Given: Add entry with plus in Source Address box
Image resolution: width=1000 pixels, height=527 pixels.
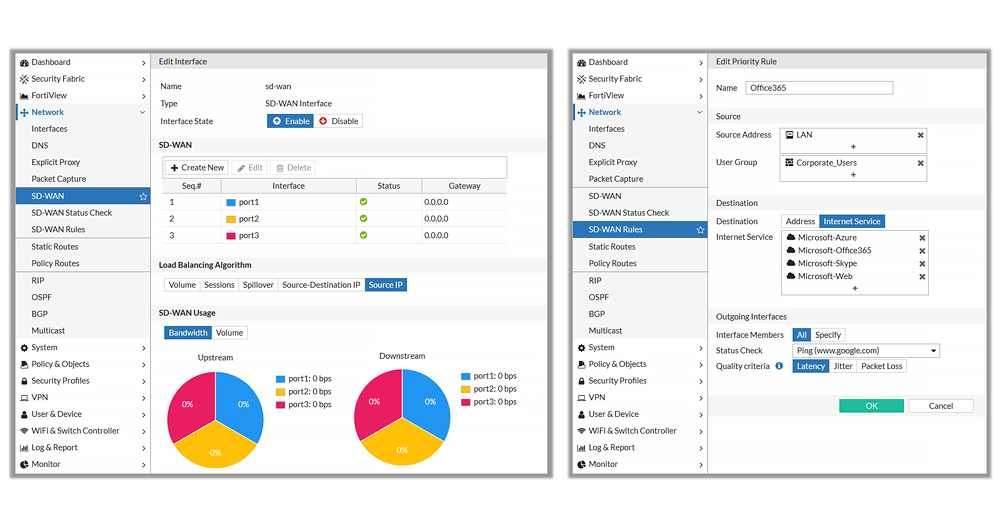Looking at the screenshot, I should pyautogui.click(x=853, y=147).
